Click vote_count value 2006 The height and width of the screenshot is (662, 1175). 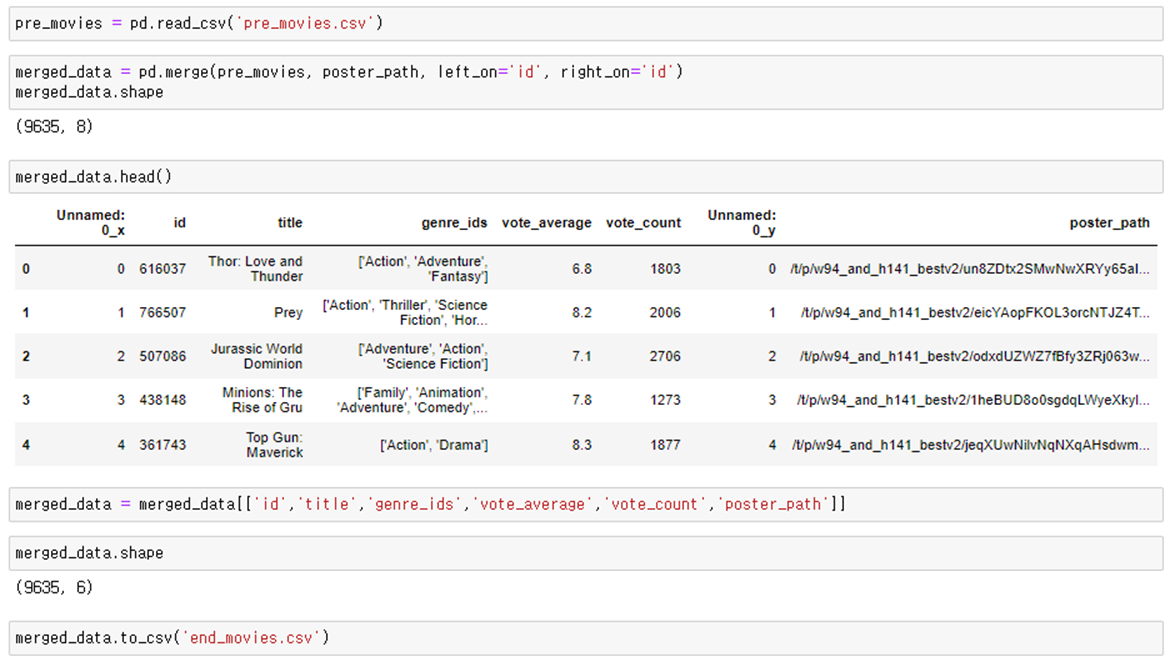pos(665,313)
